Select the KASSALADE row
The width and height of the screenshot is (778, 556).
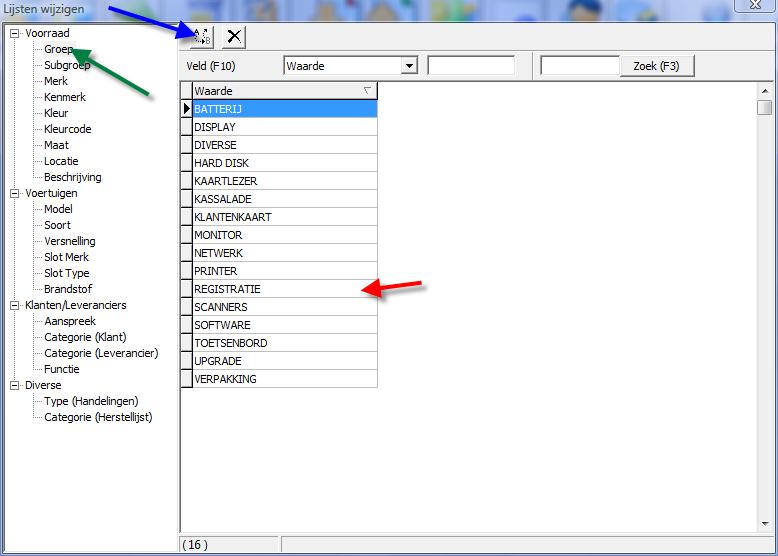tap(285, 199)
